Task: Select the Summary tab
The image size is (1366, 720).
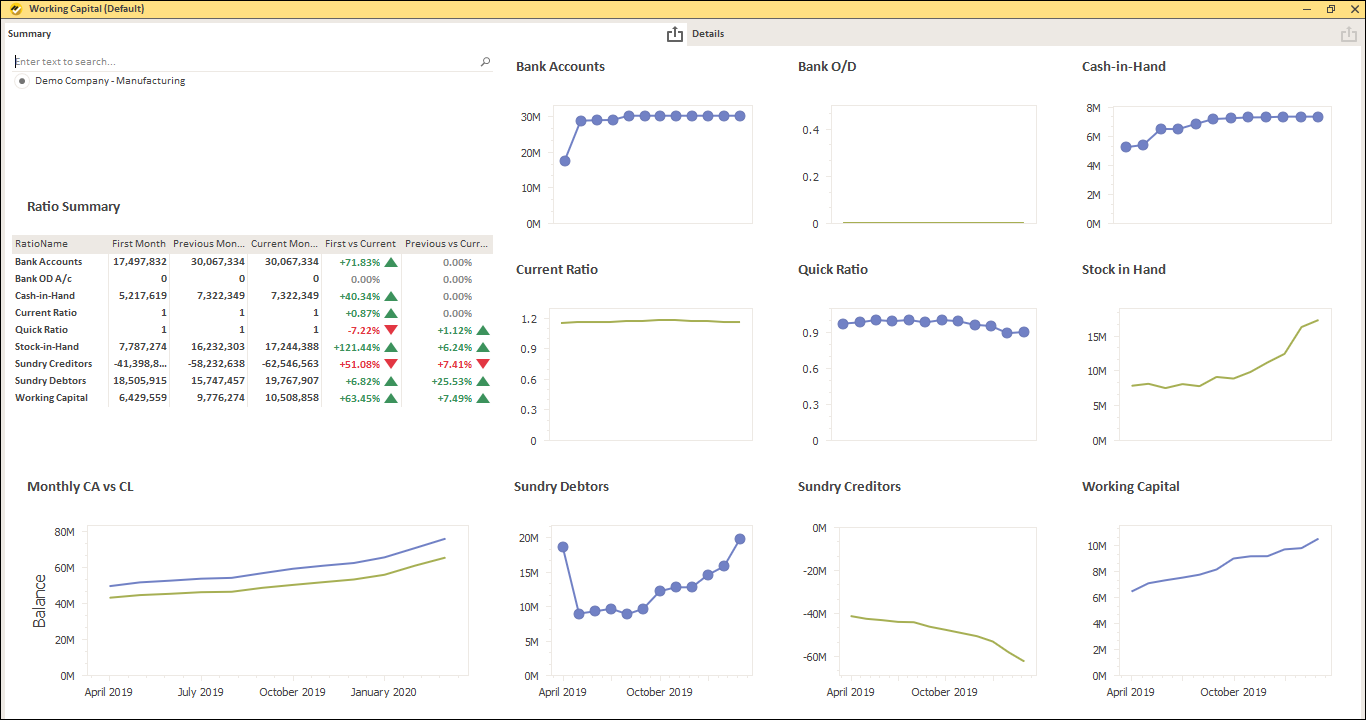Action: (29, 33)
